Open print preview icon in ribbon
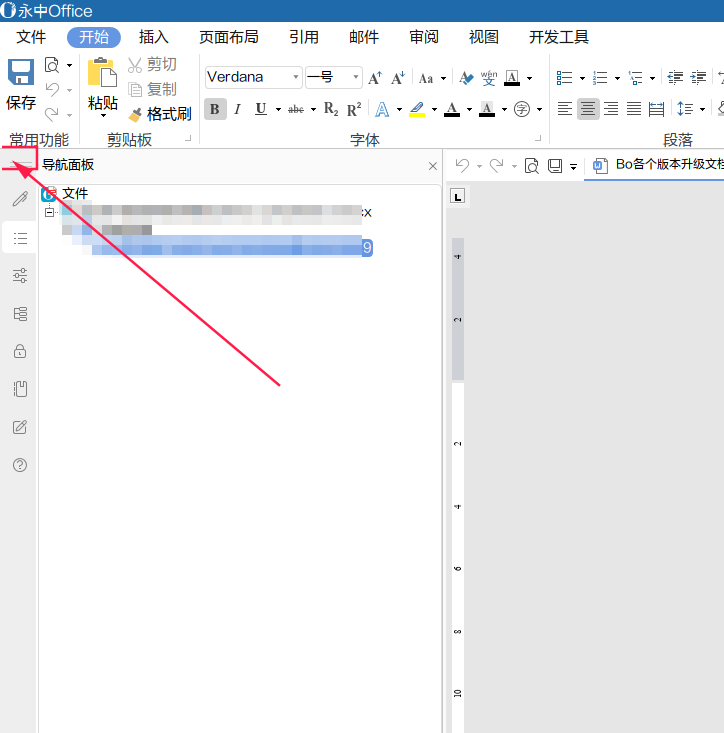Viewport: 724px width, 733px height. pos(52,65)
